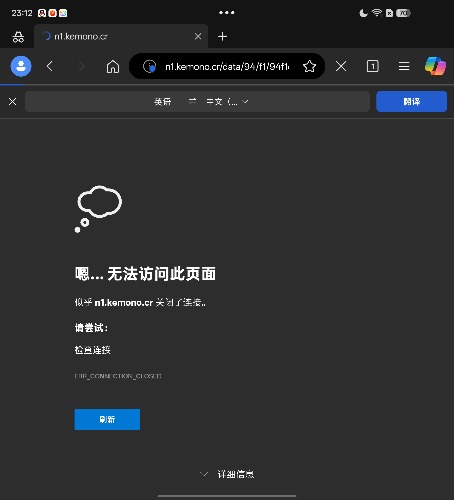This screenshot has height=500, width=454.
Task: Click the ERR_CONNECTION_CLOSED error code text
Action: [x=118, y=376]
